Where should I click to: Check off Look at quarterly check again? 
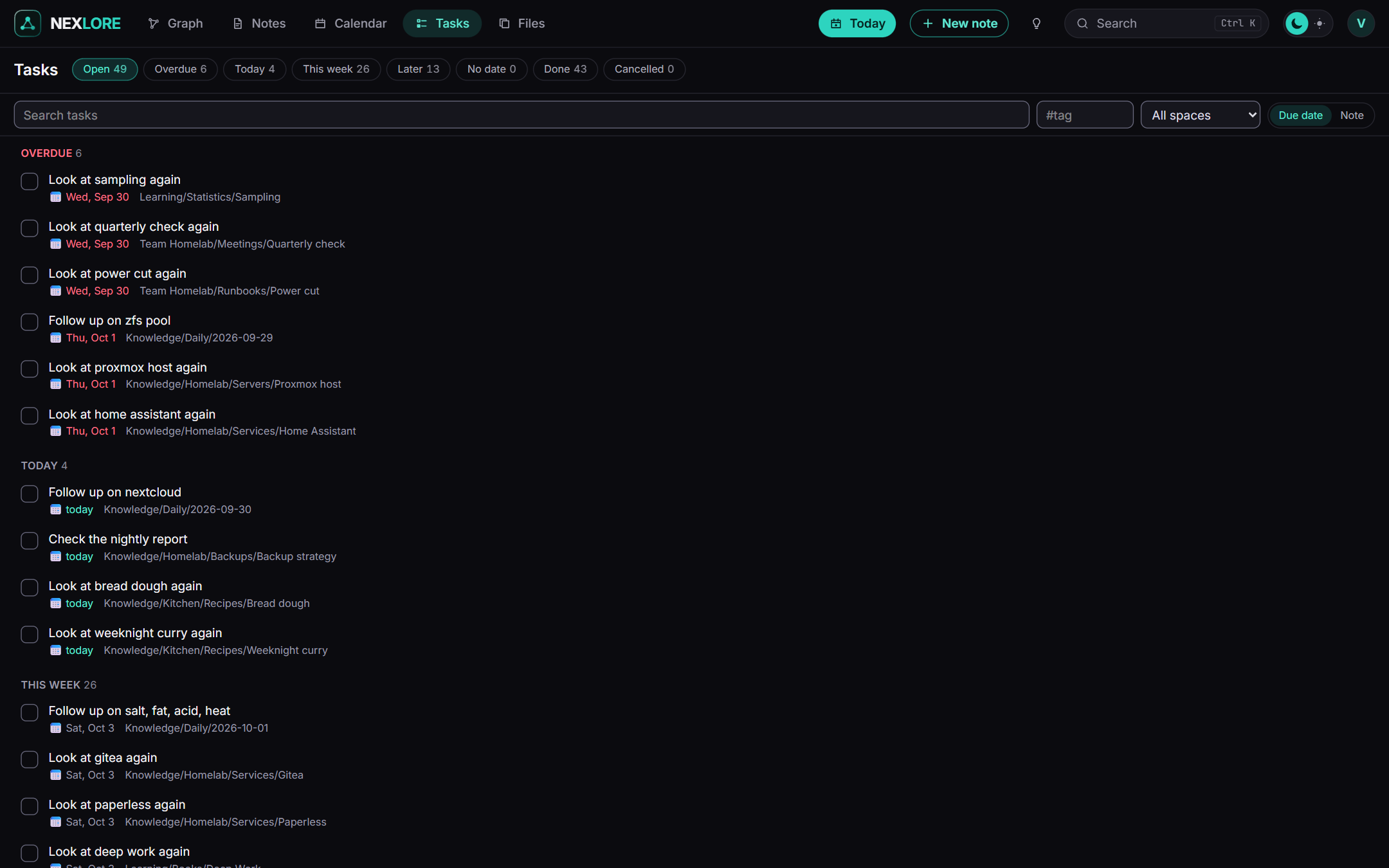click(30, 228)
